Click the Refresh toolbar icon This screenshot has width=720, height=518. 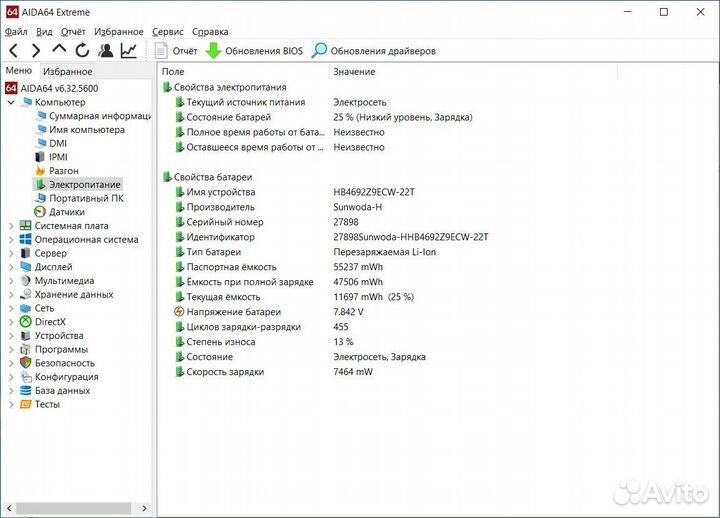(82, 51)
